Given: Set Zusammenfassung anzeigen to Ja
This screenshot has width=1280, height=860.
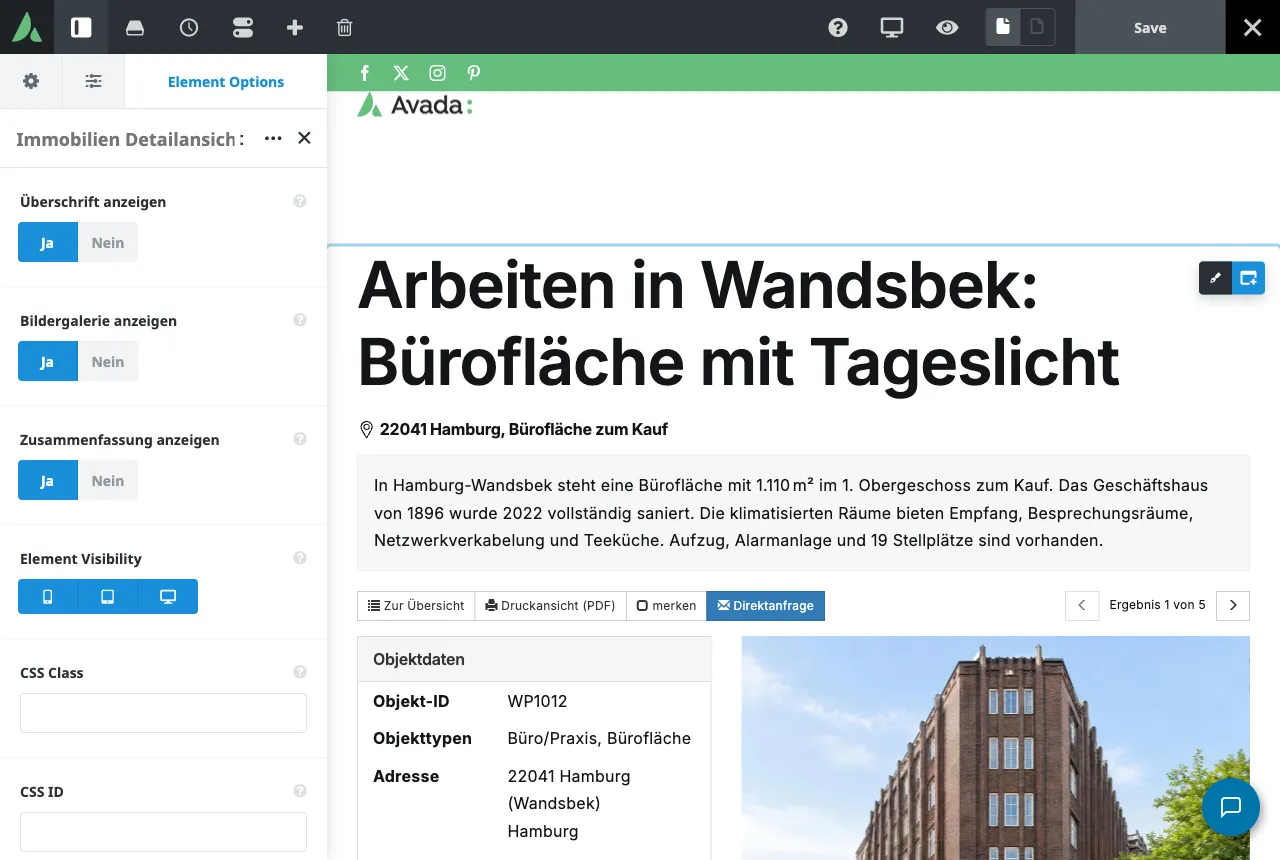Looking at the screenshot, I should click(x=47, y=480).
